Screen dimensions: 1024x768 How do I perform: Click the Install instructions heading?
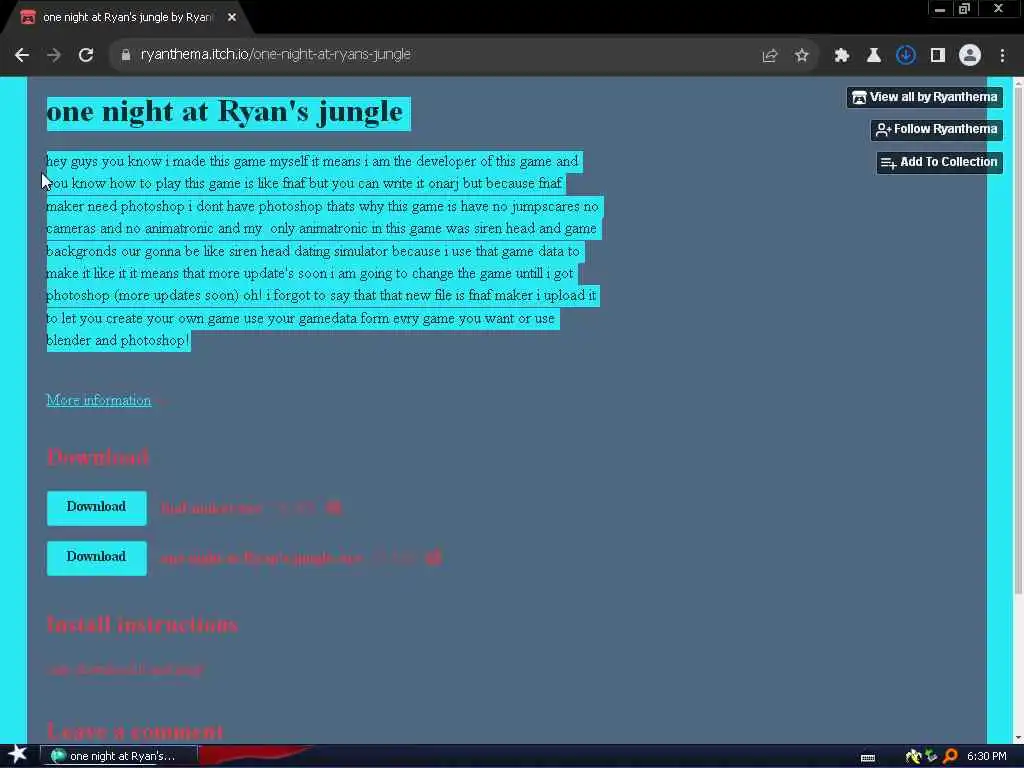(x=142, y=624)
